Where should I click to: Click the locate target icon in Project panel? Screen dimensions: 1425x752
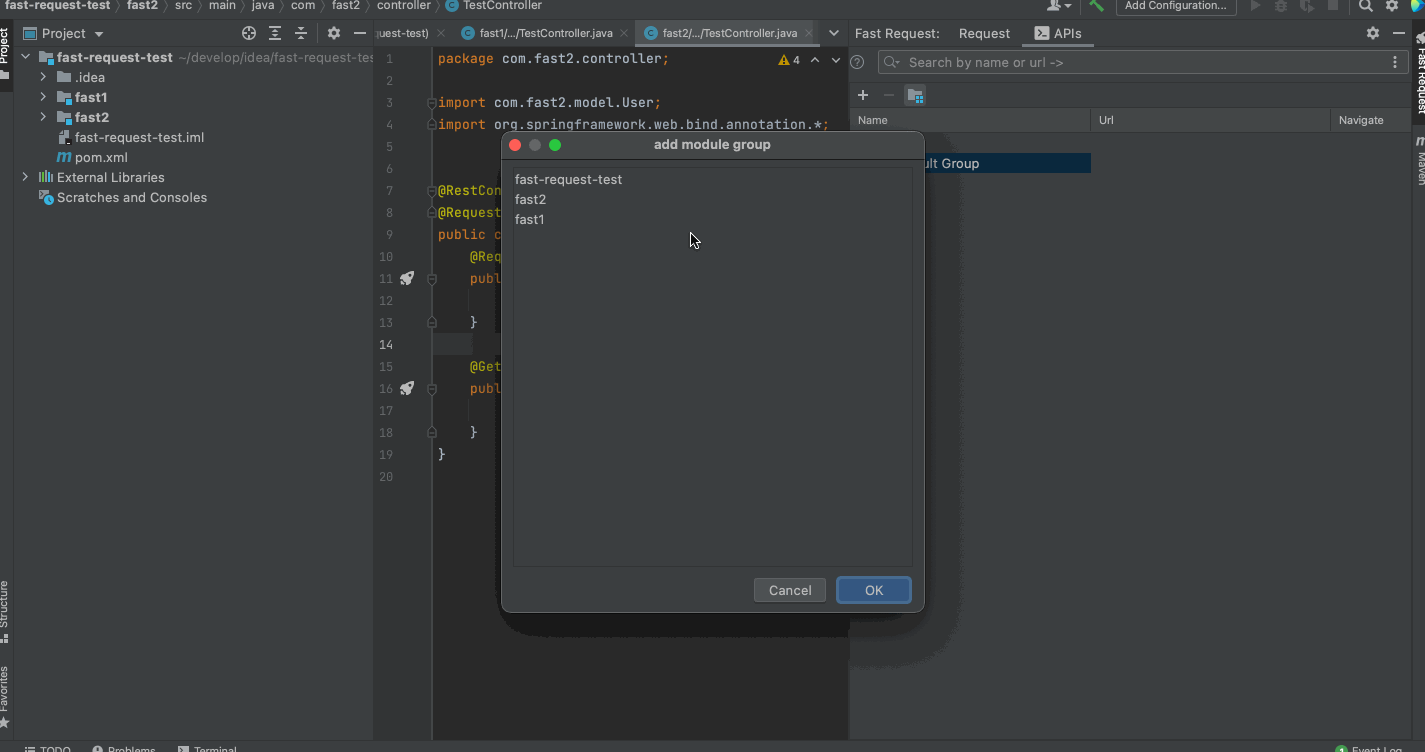(249, 34)
